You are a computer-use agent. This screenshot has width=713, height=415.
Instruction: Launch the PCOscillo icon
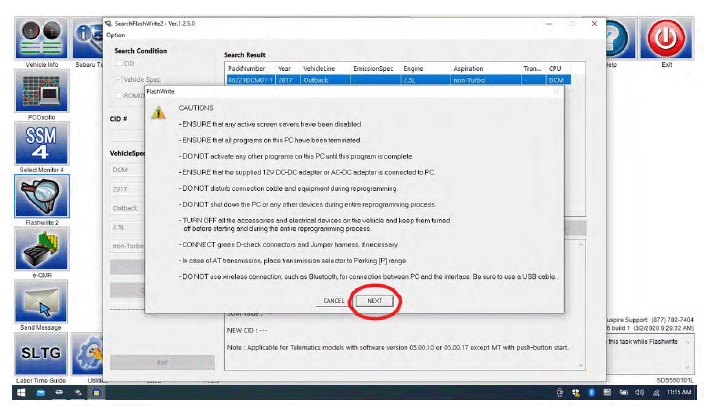(x=41, y=91)
